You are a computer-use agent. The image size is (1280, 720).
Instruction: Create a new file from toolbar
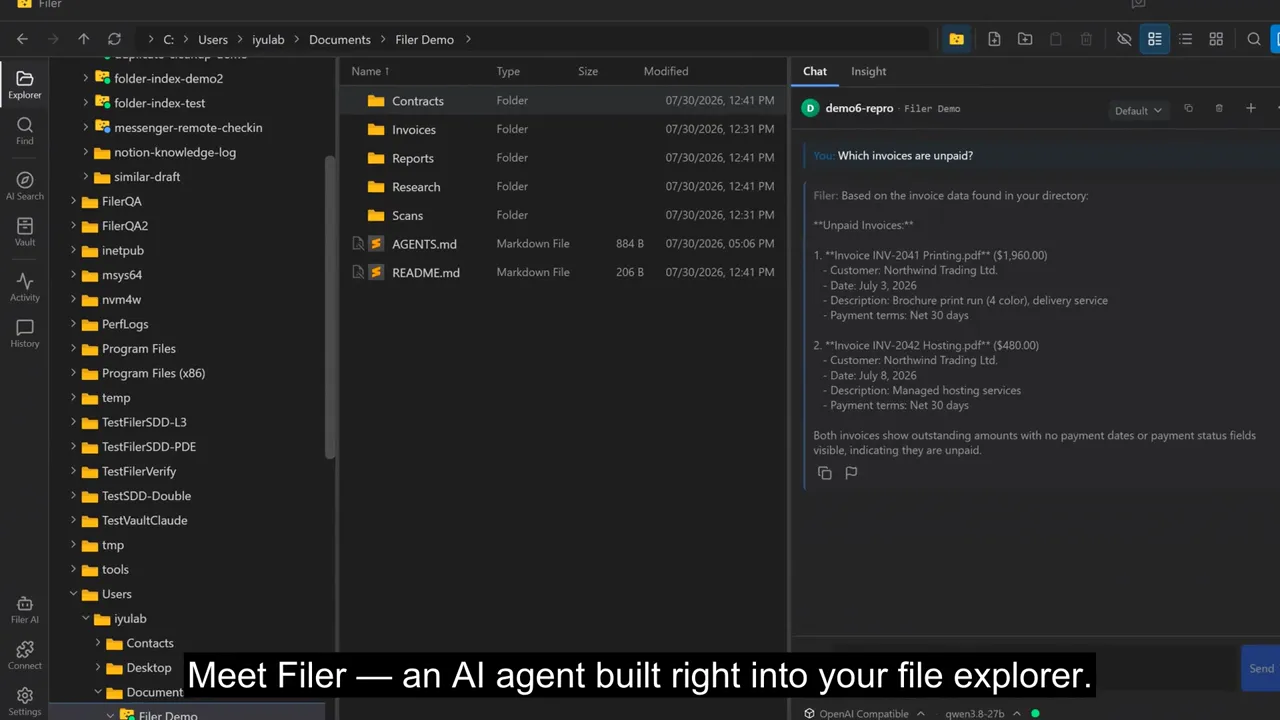(994, 39)
